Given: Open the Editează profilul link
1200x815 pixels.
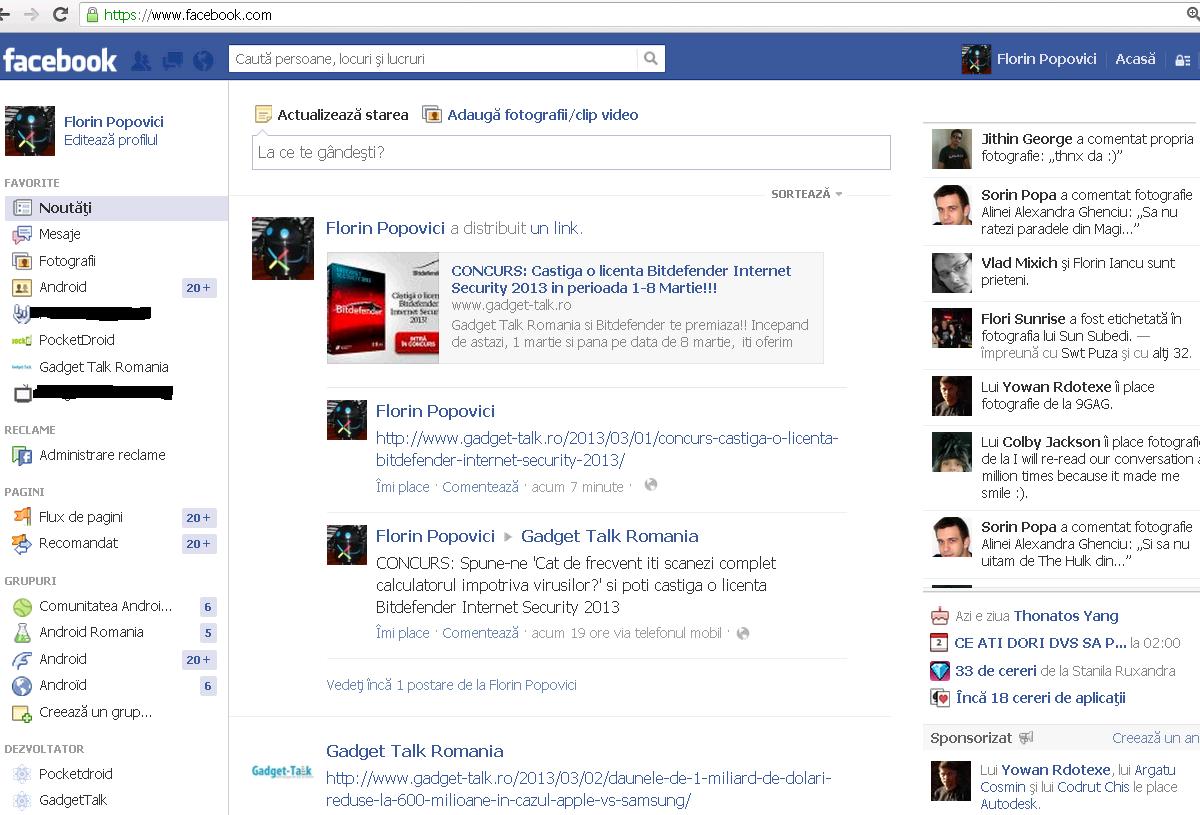Looking at the screenshot, I should point(111,140).
